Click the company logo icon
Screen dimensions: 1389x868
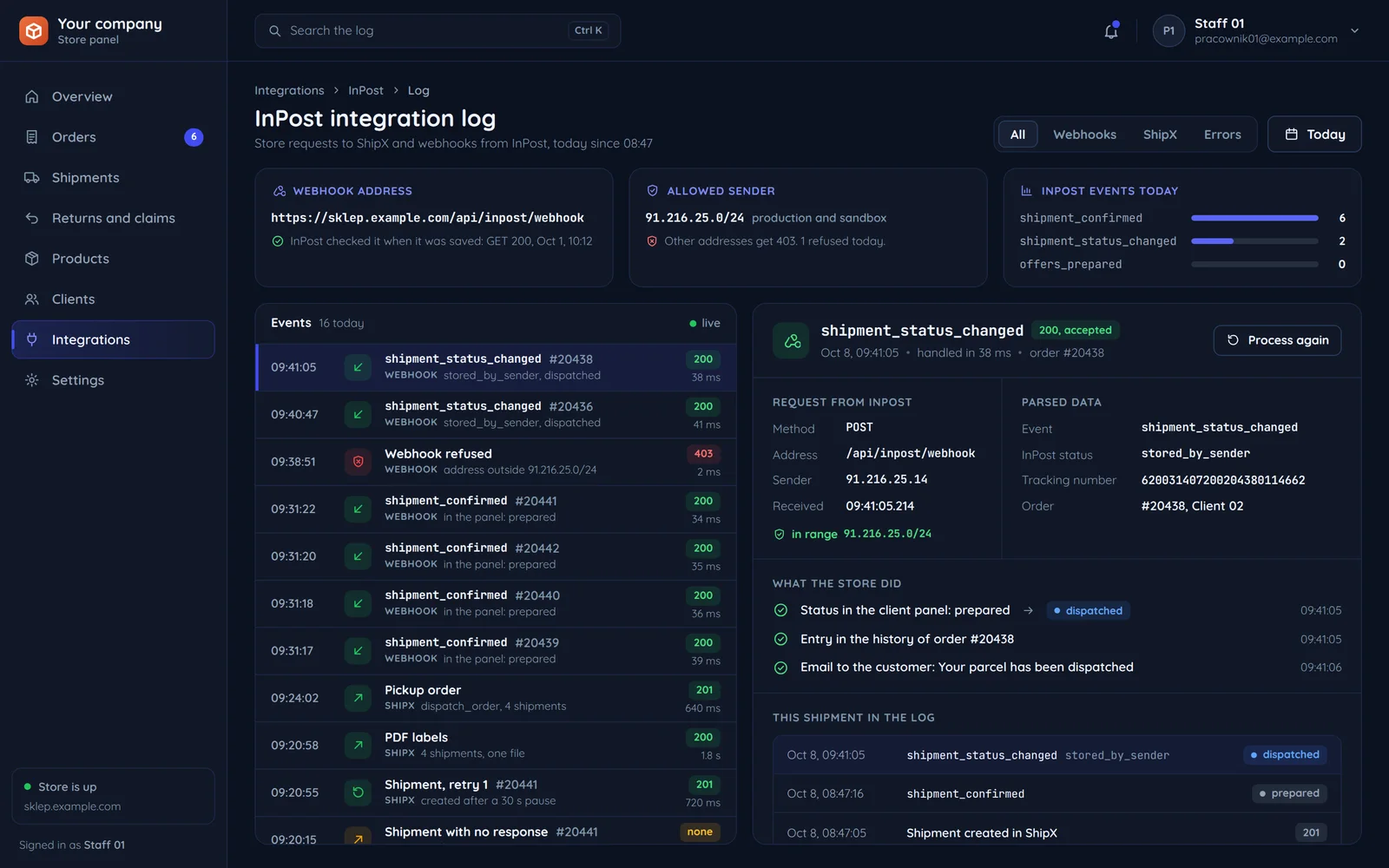(x=34, y=30)
